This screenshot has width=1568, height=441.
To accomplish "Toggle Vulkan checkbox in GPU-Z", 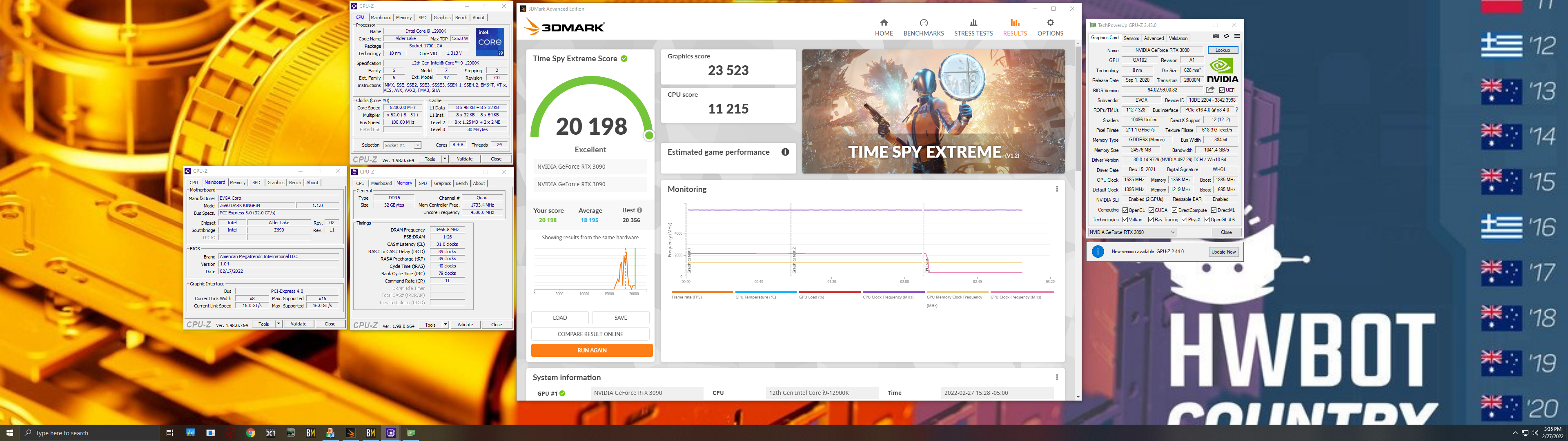I will click(1125, 220).
